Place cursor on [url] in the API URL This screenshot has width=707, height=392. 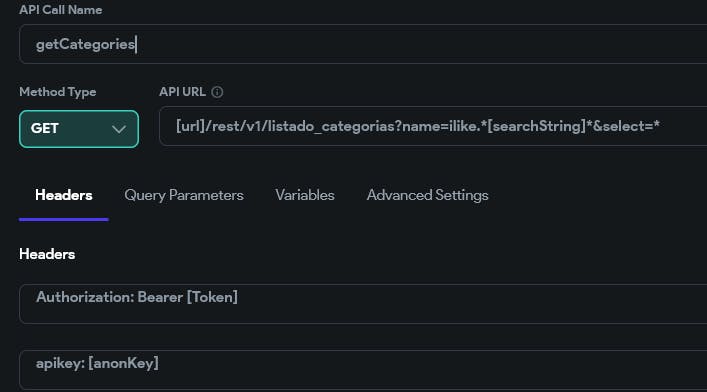pyautogui.click(x=190, y=126)
